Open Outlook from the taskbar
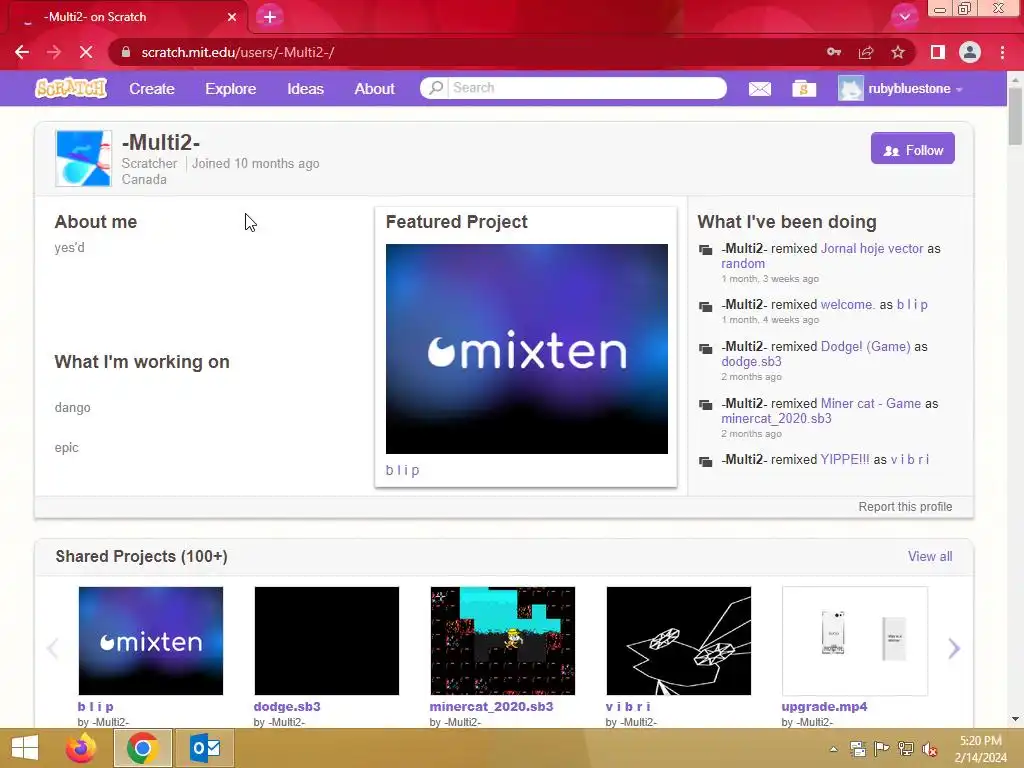Viewport: 1024px width, 768px height. (x=206, y=748)
